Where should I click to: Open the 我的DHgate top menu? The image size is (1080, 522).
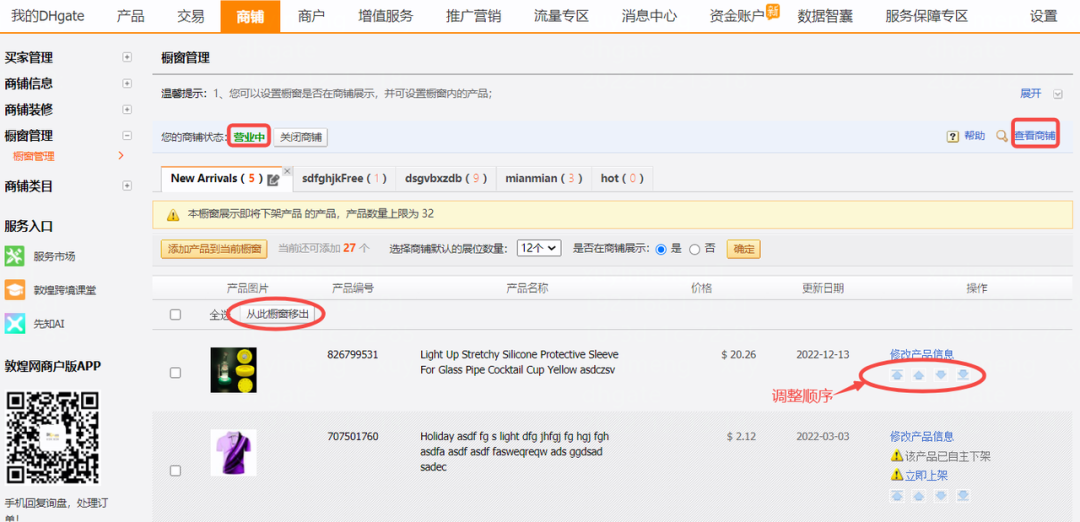pos(48,17)
